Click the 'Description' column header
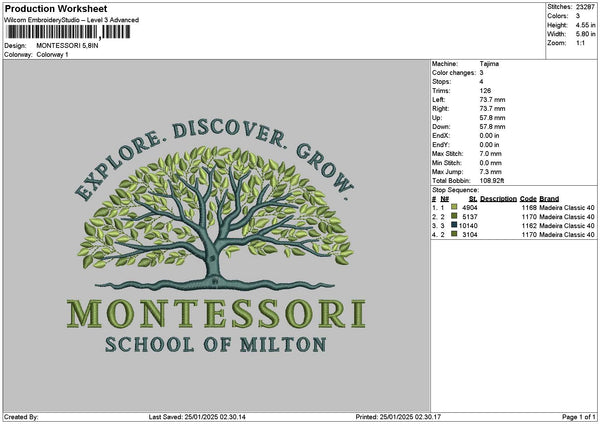The image size is (600, 424). coord(498,199)
